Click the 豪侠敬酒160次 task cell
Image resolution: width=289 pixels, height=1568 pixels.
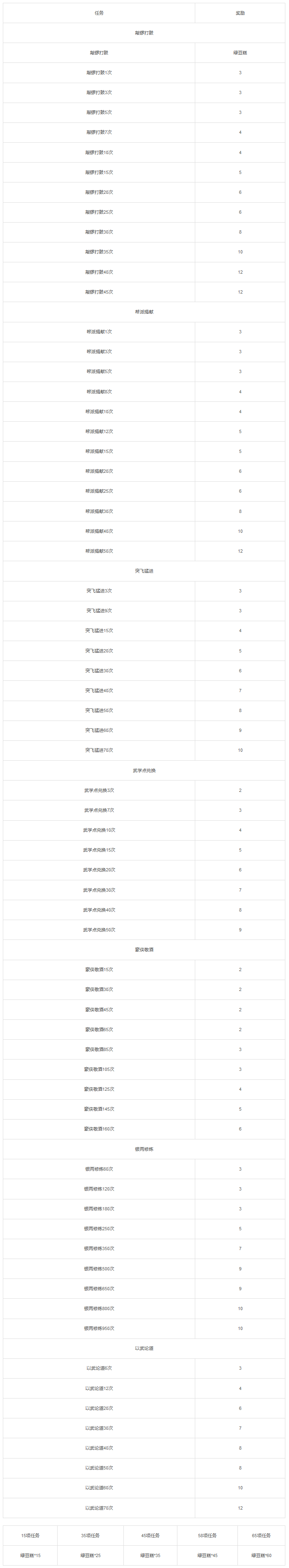point(99,1129)
